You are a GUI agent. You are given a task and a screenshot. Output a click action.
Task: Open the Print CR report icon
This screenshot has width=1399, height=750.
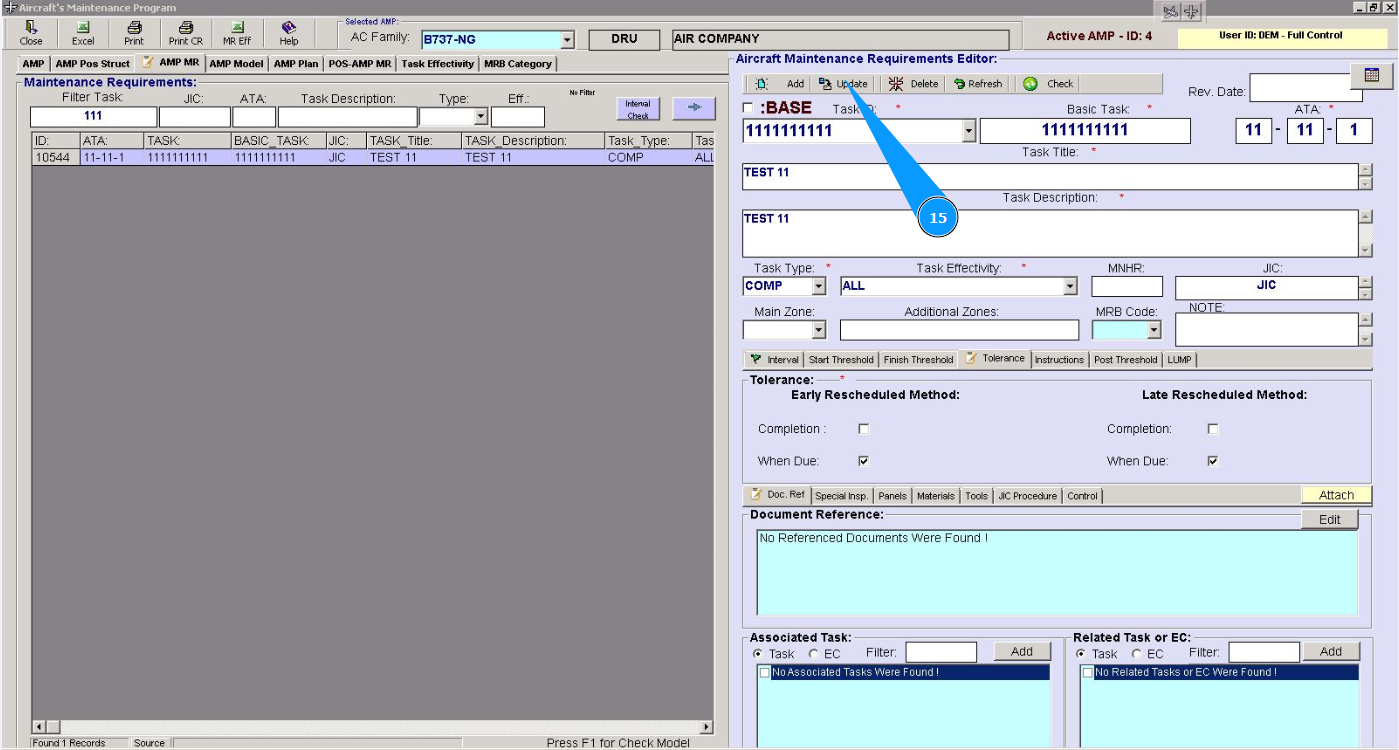coord(185,33)
